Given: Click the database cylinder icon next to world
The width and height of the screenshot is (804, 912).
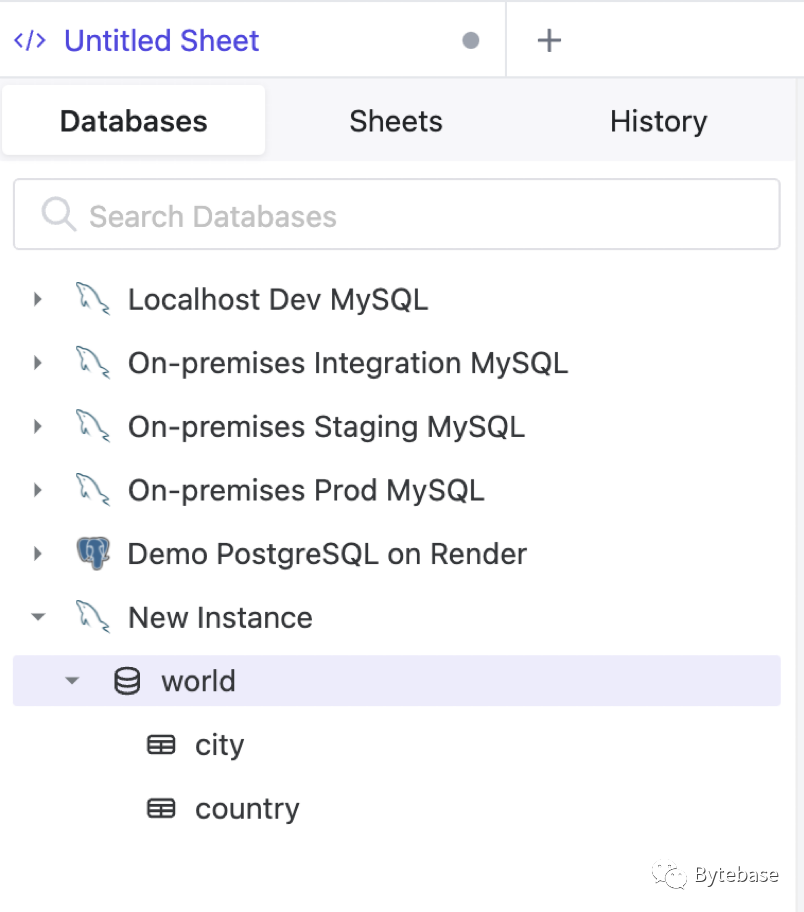Looking at the screenshot, I should (127, 681).
